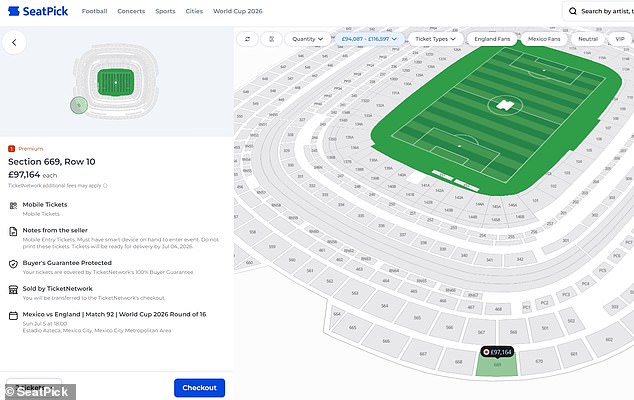The height and width of the screenshot is (400, 634).
Task: Open the Football menu
Action: 94,11
